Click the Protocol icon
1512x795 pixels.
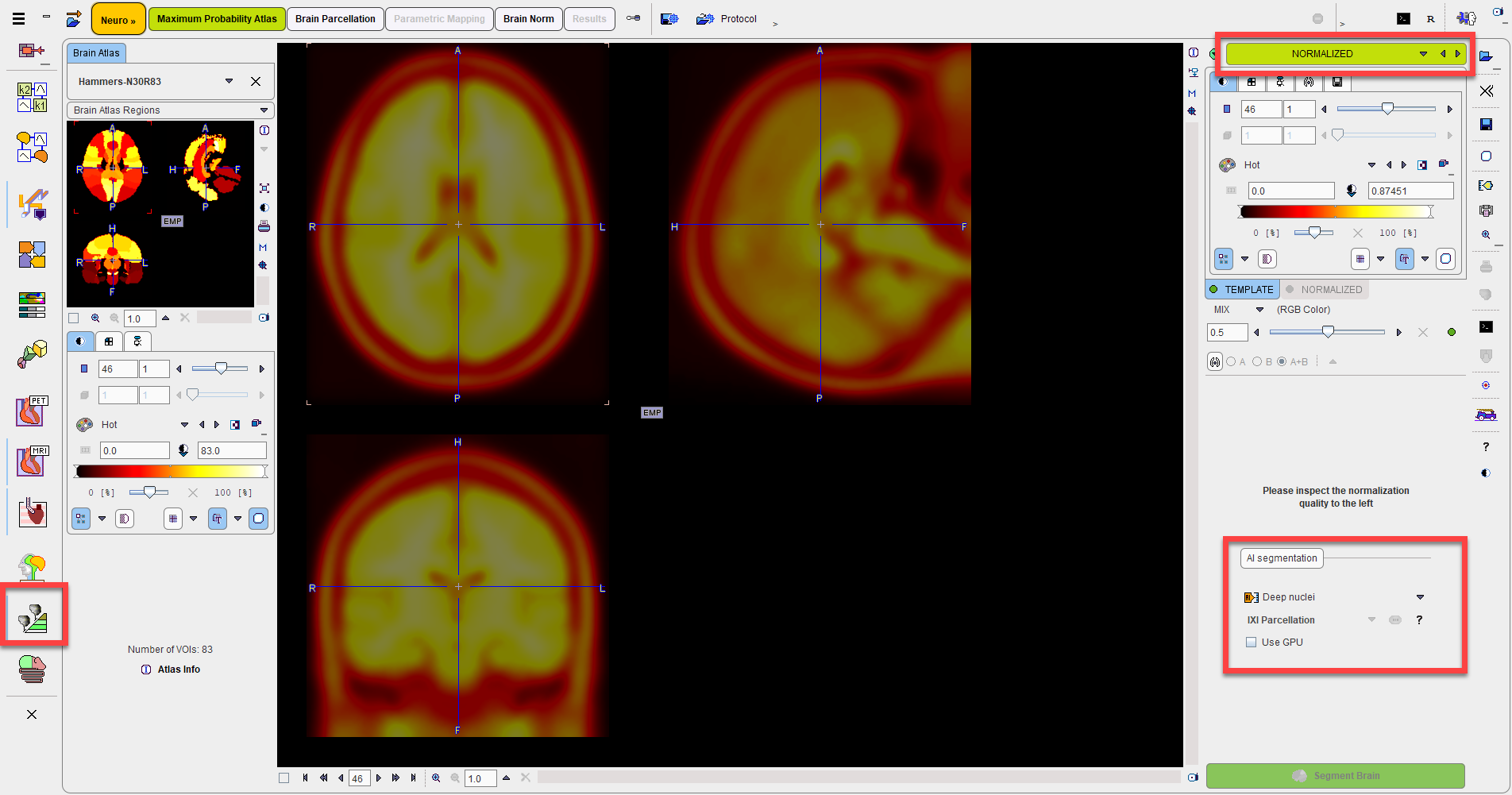704,18
